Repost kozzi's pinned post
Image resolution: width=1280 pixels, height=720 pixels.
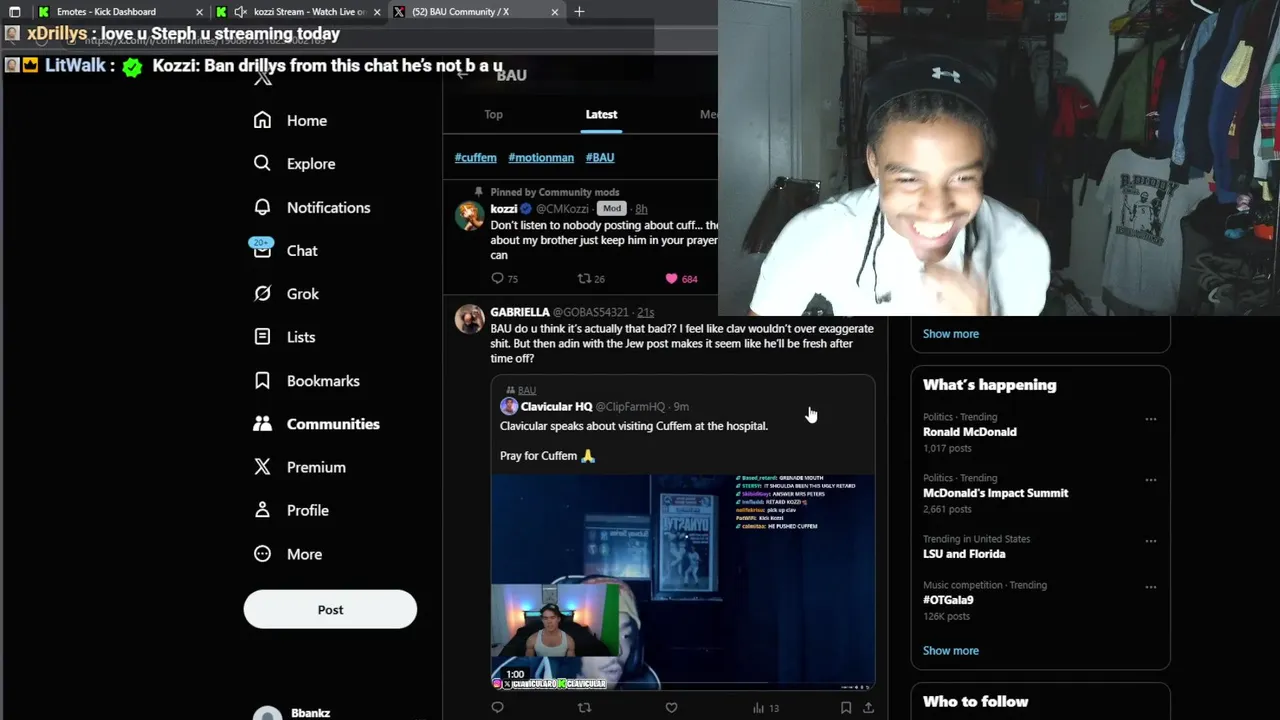pyautogui.click(x=584, y=279)
